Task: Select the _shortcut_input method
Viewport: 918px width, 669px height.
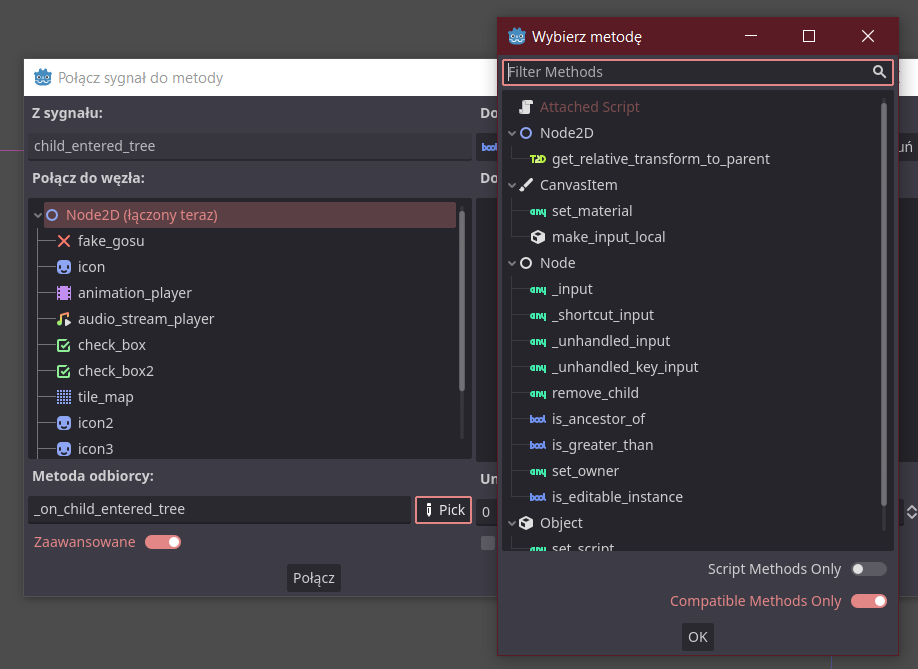Action: coord(602,315)
